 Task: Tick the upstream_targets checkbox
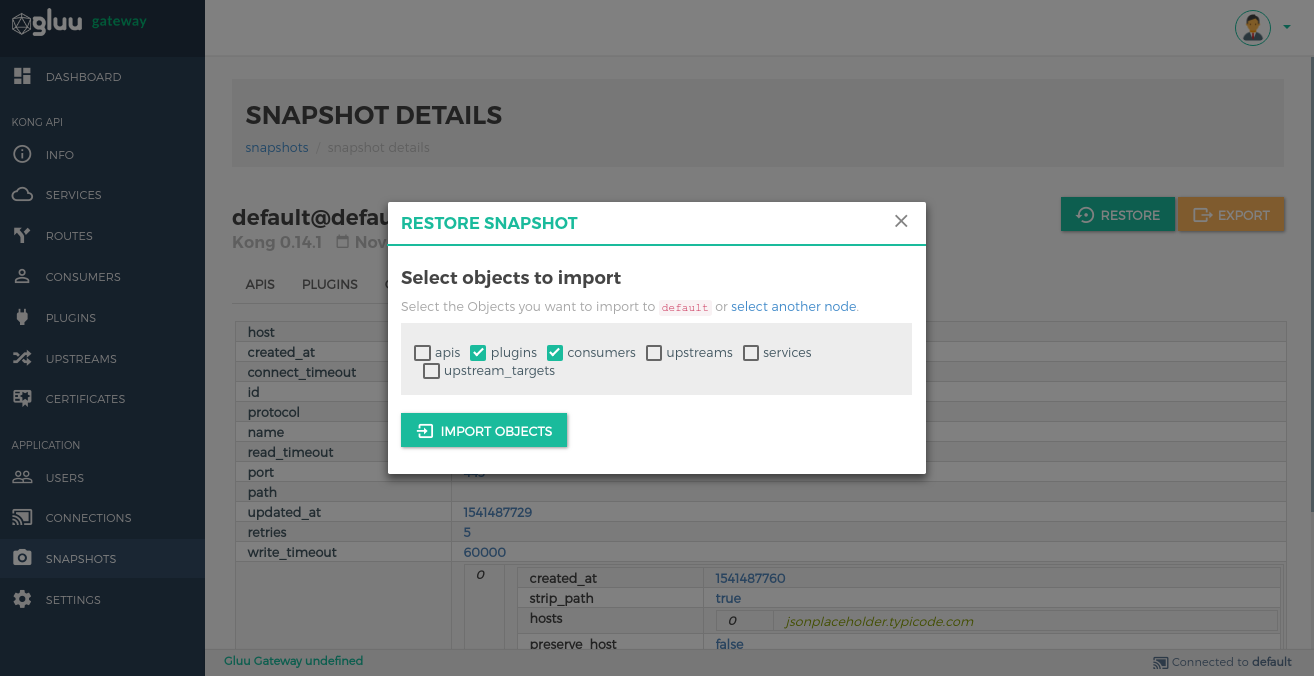(431, 371)
